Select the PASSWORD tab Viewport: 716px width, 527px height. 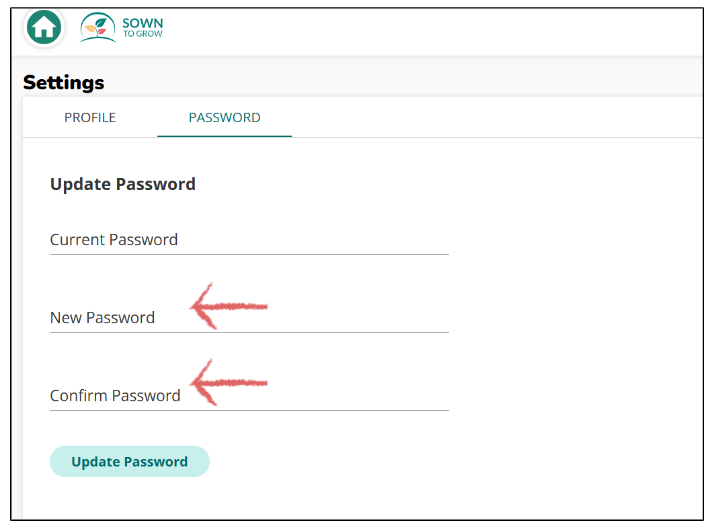(x=224, y=118)
